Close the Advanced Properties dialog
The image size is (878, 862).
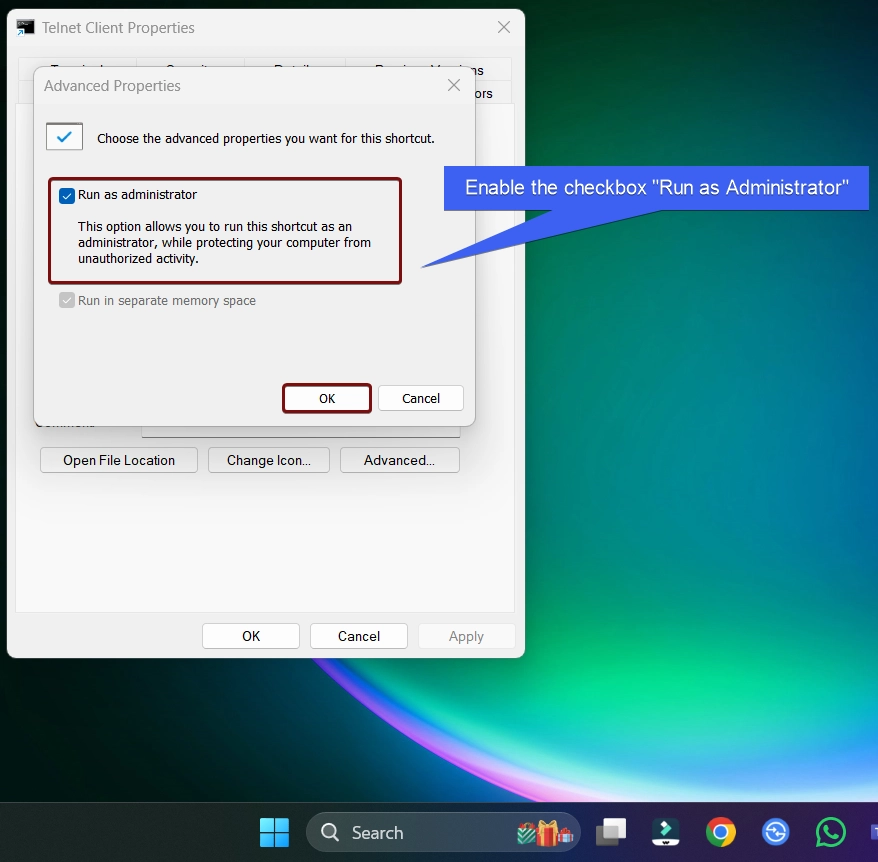pyautogui.click(x=454, y=85)
